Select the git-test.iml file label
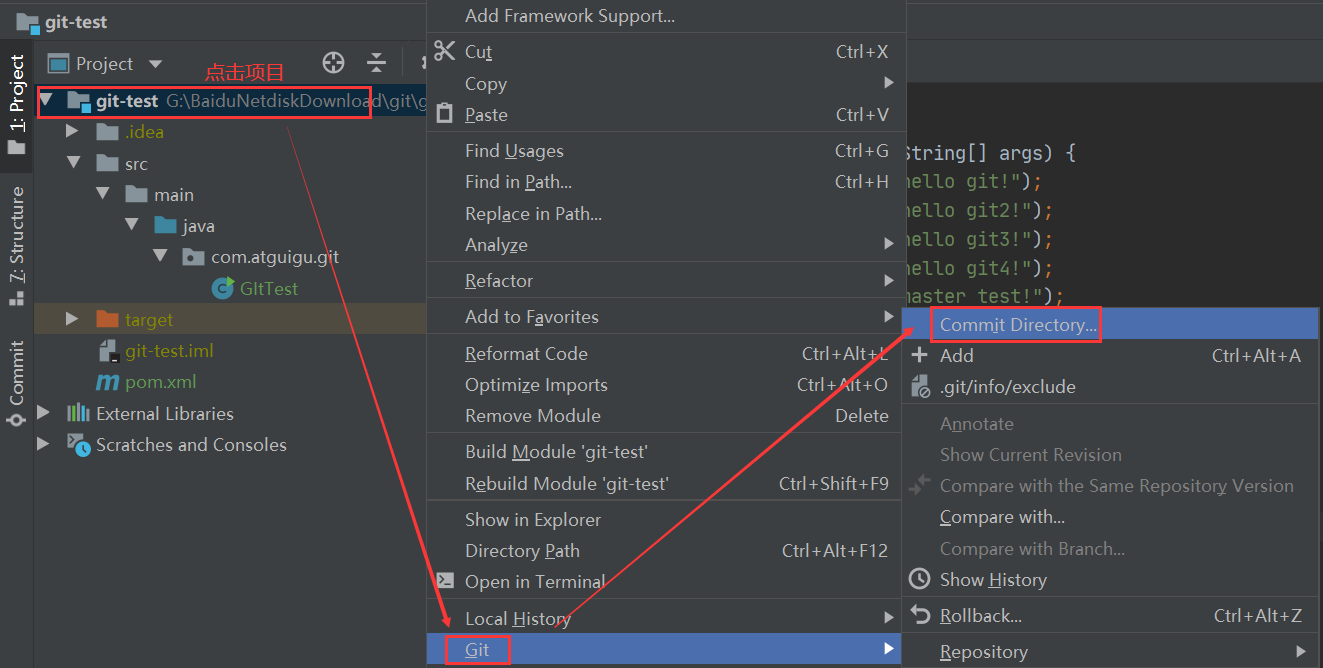Image resolution: width=1323 pixels, height=668 pixels. 169,351
